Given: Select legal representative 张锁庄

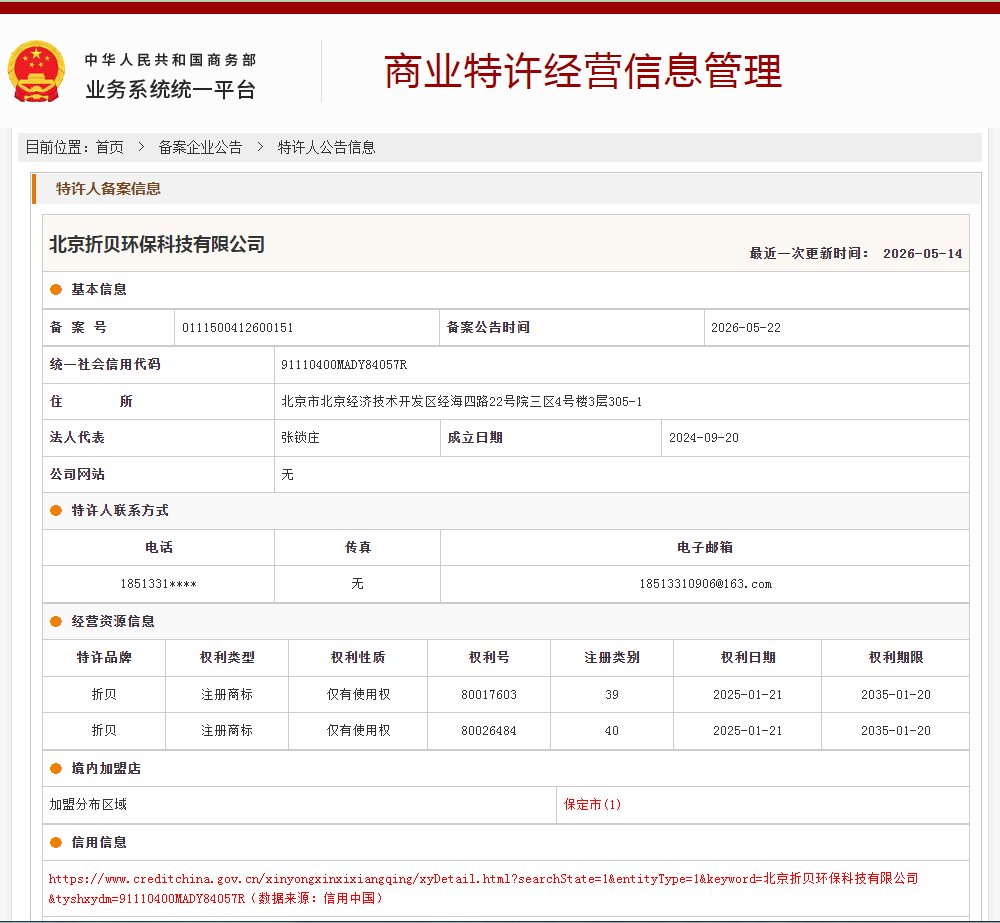Looking at the screenshot, I should click(300, 438).
